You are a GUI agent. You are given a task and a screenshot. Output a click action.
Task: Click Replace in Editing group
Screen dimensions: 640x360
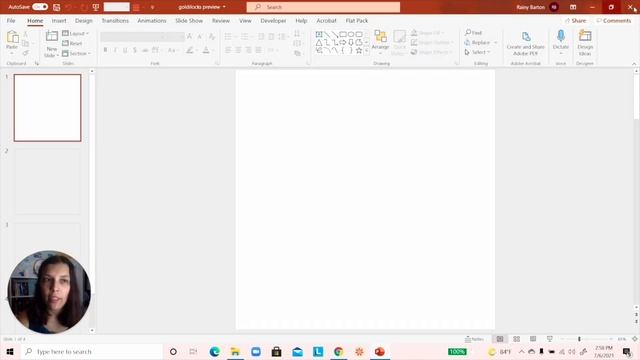[481, 42]
